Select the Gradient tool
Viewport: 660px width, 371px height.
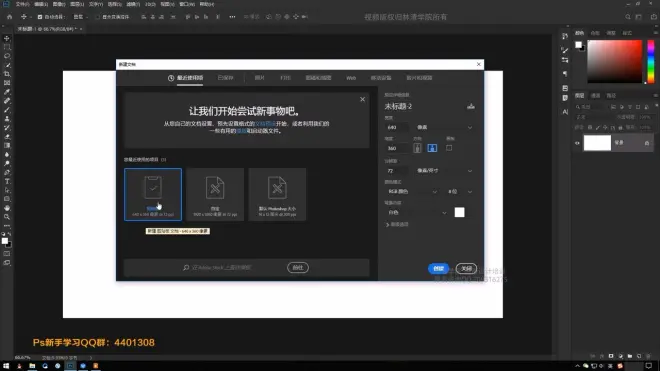pos(7,146)
